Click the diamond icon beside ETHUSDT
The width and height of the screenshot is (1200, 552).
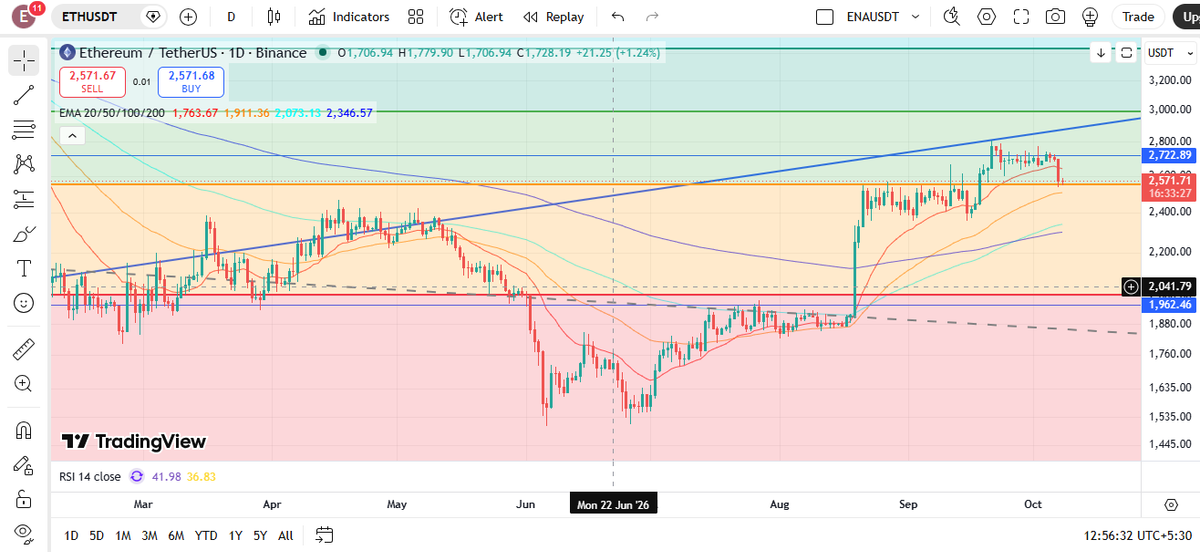152,17
